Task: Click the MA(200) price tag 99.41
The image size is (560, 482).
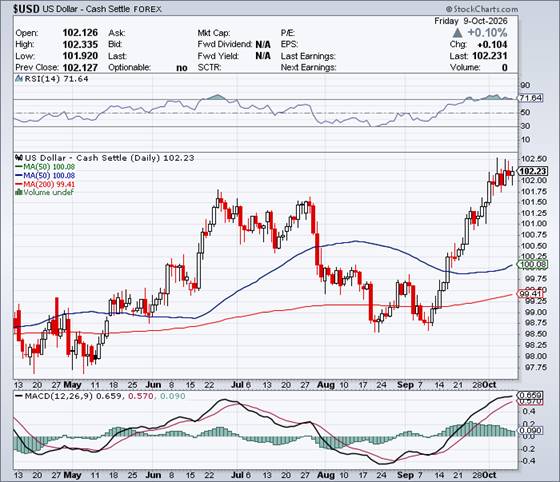Action: tap(530, 293)
